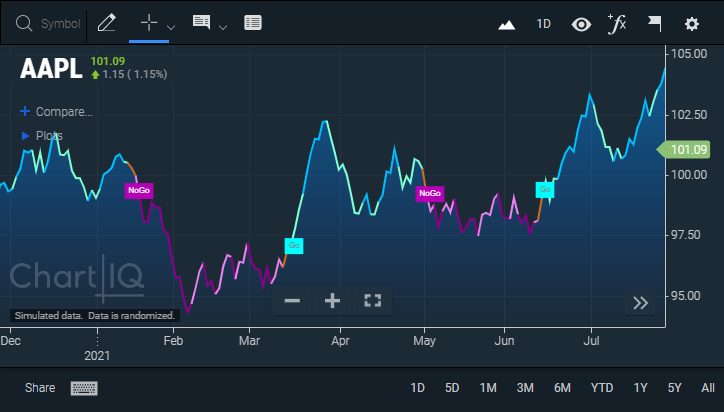Open the table view icon
Viewport: 724px width, 412px height.
point(253,23)
